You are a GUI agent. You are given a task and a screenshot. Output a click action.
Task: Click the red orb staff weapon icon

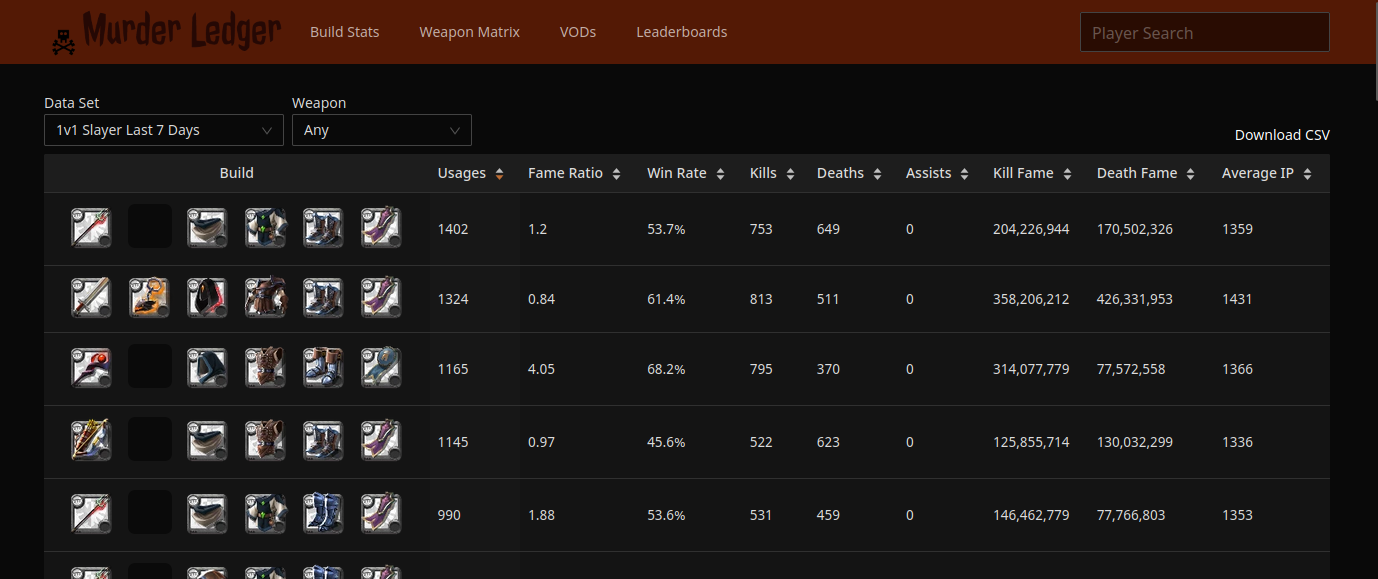91,368
